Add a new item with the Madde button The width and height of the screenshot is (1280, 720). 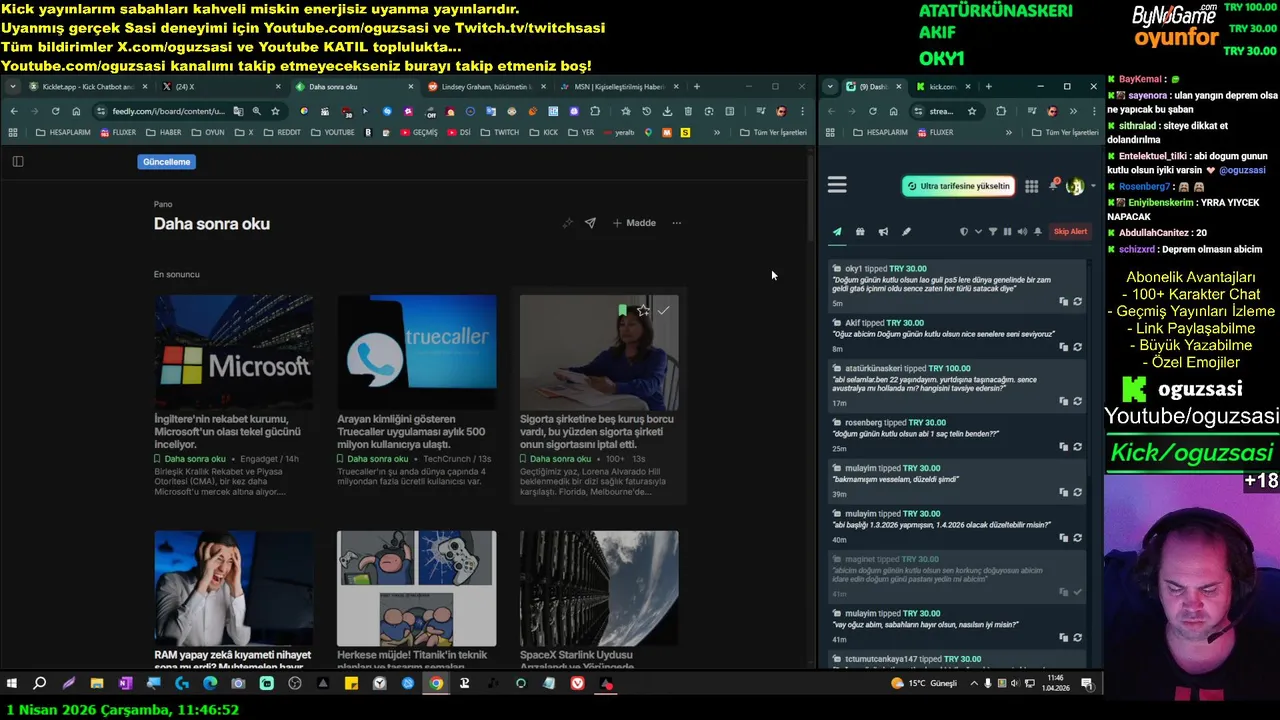(634, 223)
